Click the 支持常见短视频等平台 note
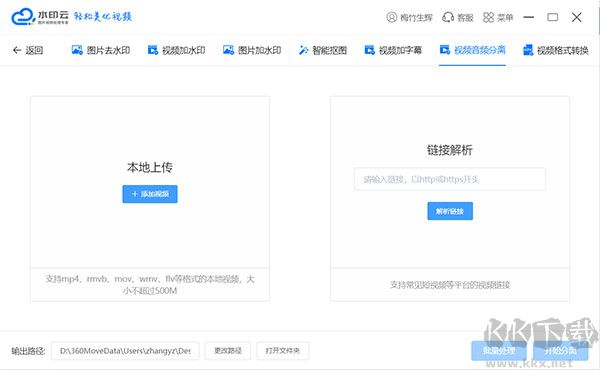This screenshot has height=370, width=600. (x=450, y=285)
